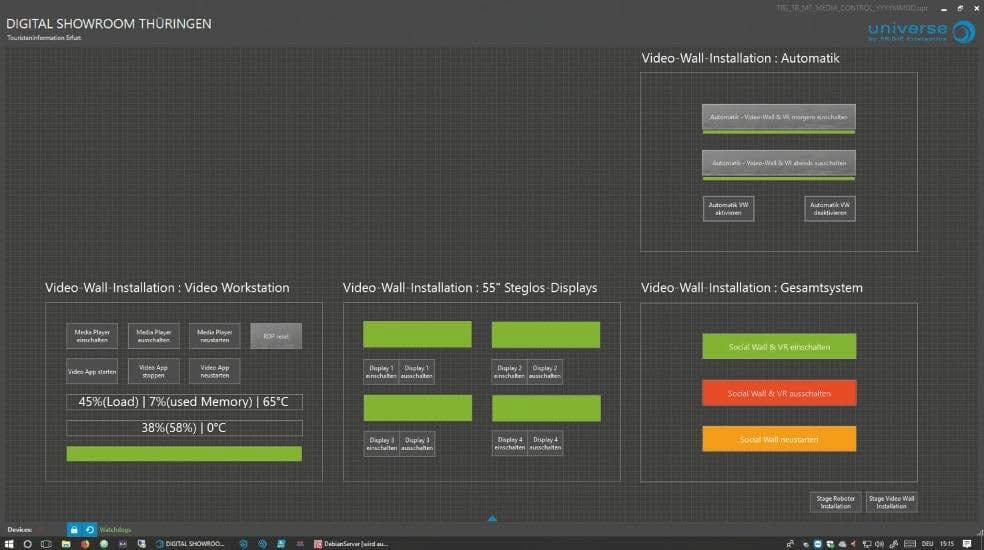The width and height of the screenshot is (984, 550).
Task: Click the RDP reset button
Action: click(276, 336)
